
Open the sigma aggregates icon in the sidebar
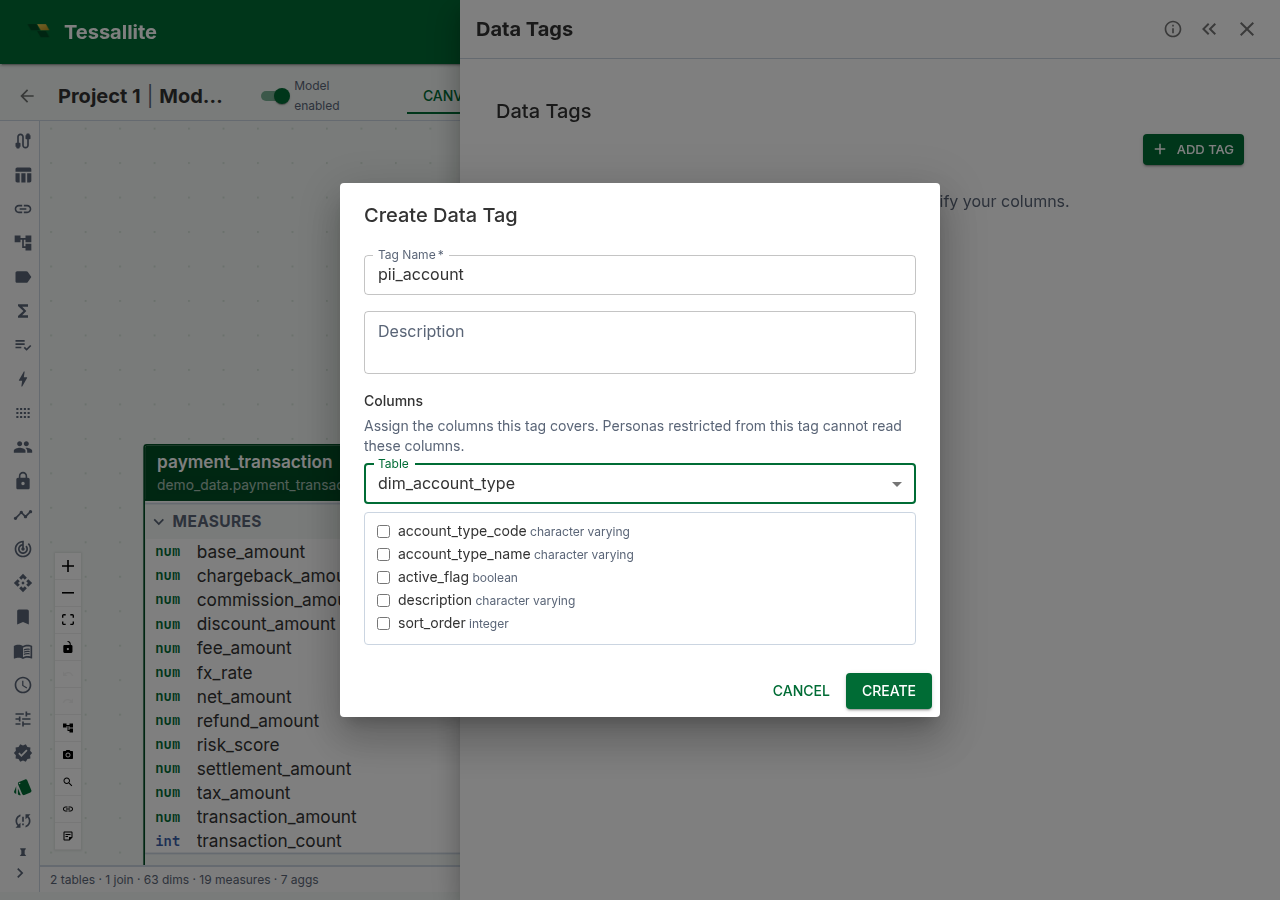click(23, 311)
